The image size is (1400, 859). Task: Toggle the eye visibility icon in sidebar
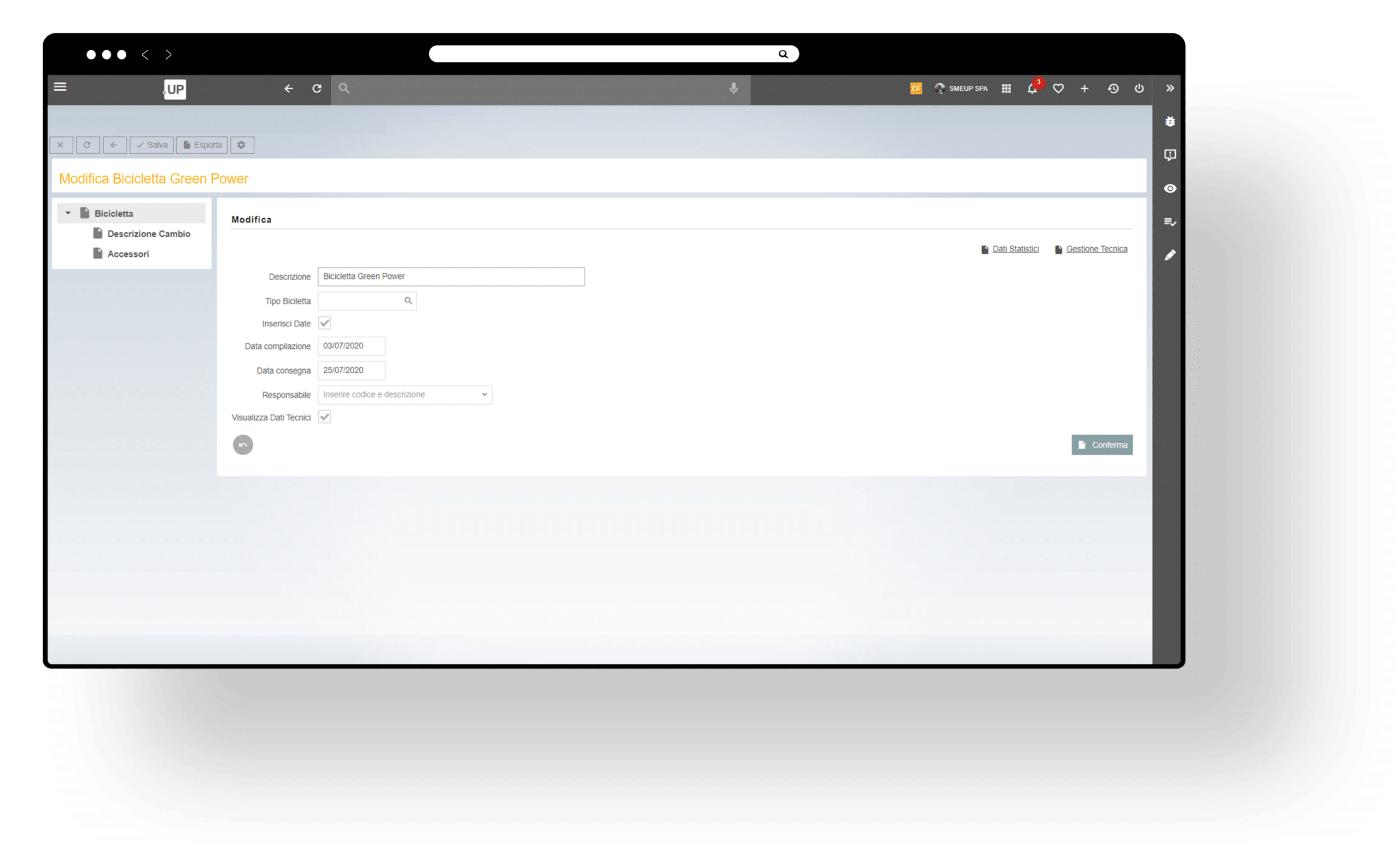click(x=1170, y=189)
